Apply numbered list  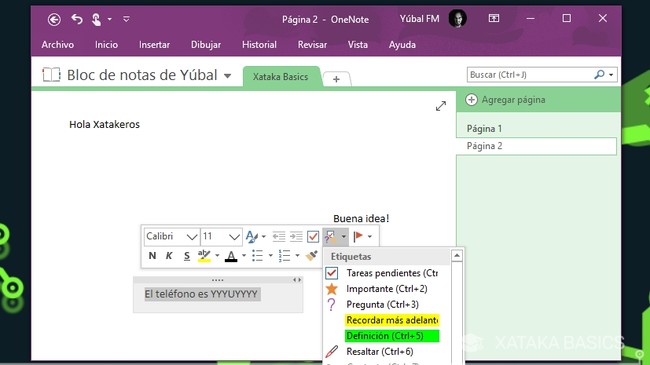(x=284, y=256)
